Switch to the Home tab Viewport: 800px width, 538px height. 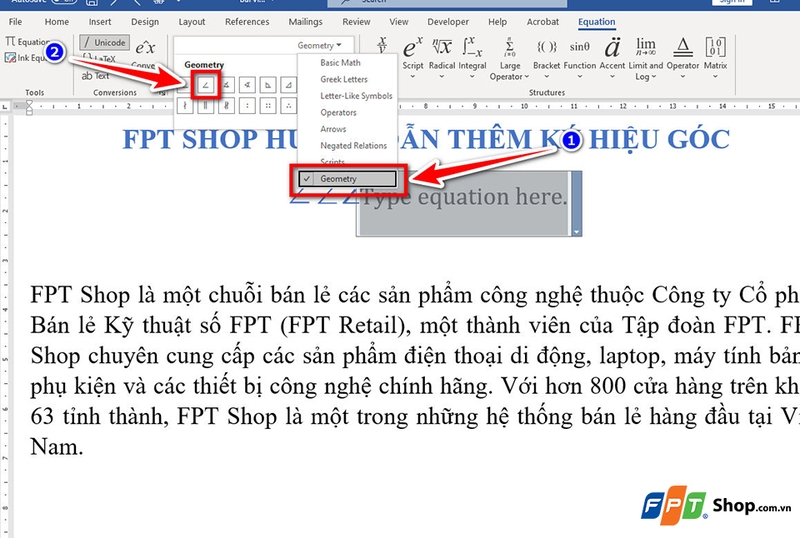tap(57, 21)
